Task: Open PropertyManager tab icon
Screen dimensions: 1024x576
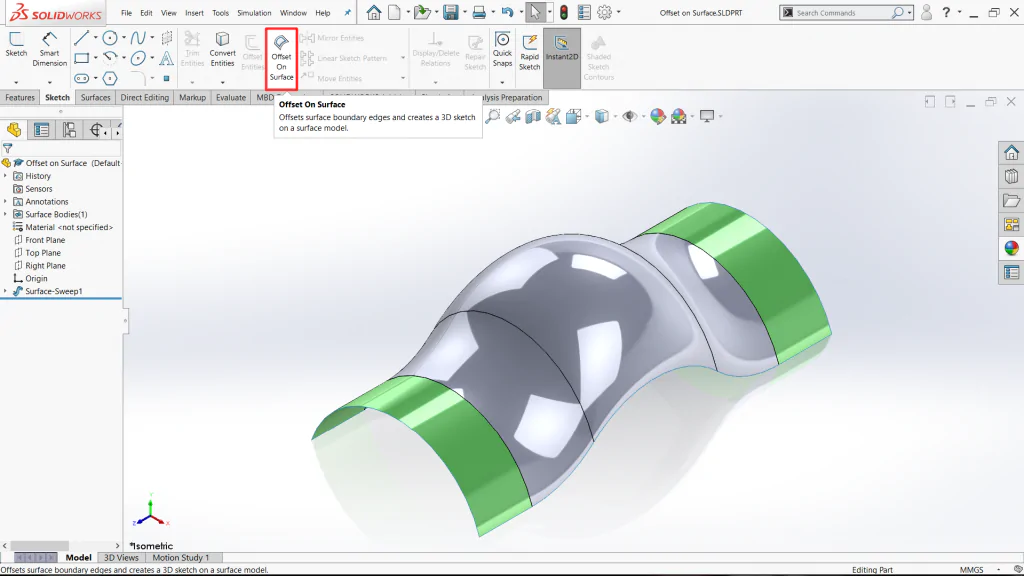Action: click(41, 130)
